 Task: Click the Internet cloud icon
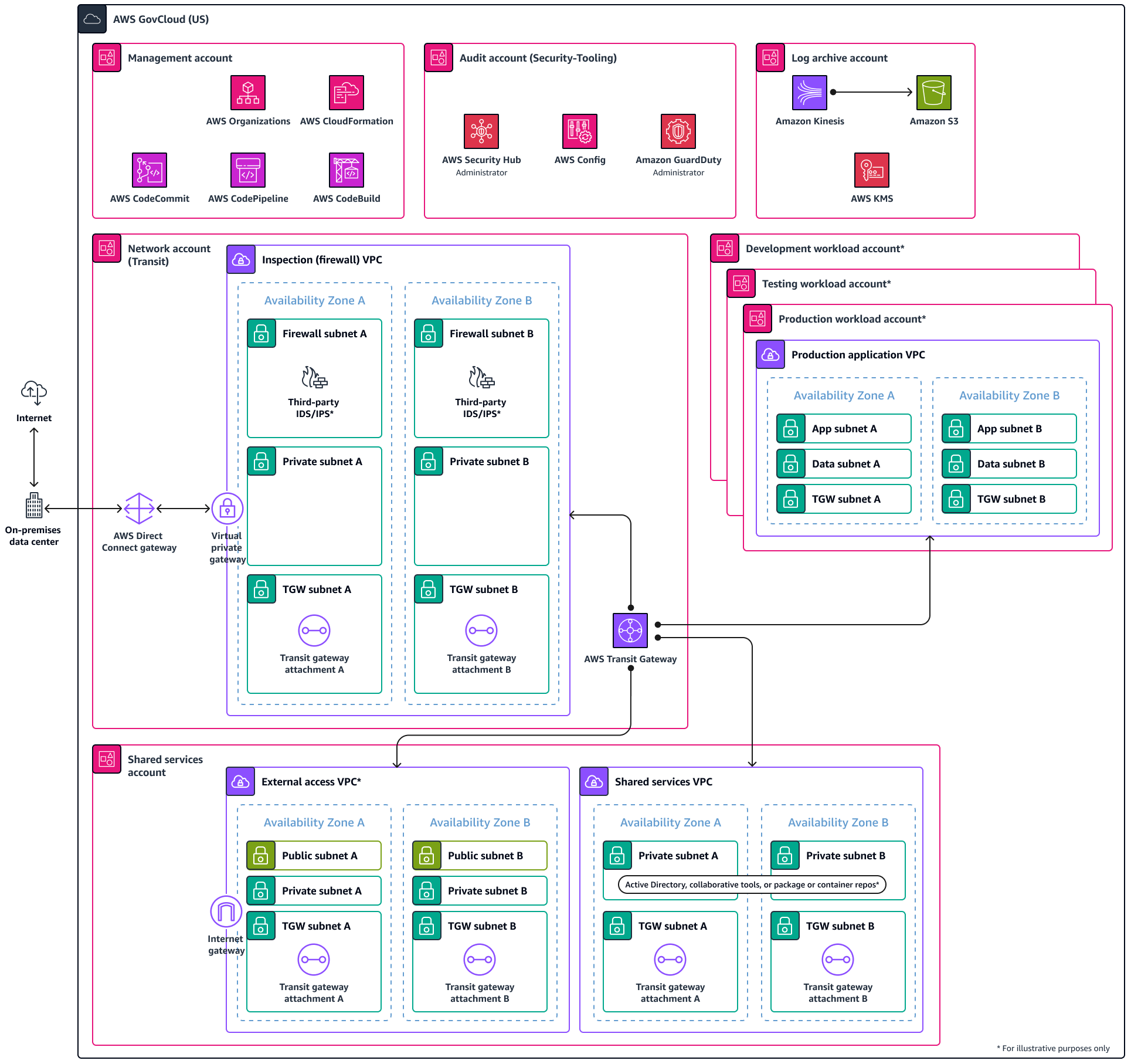pos(34,393)
